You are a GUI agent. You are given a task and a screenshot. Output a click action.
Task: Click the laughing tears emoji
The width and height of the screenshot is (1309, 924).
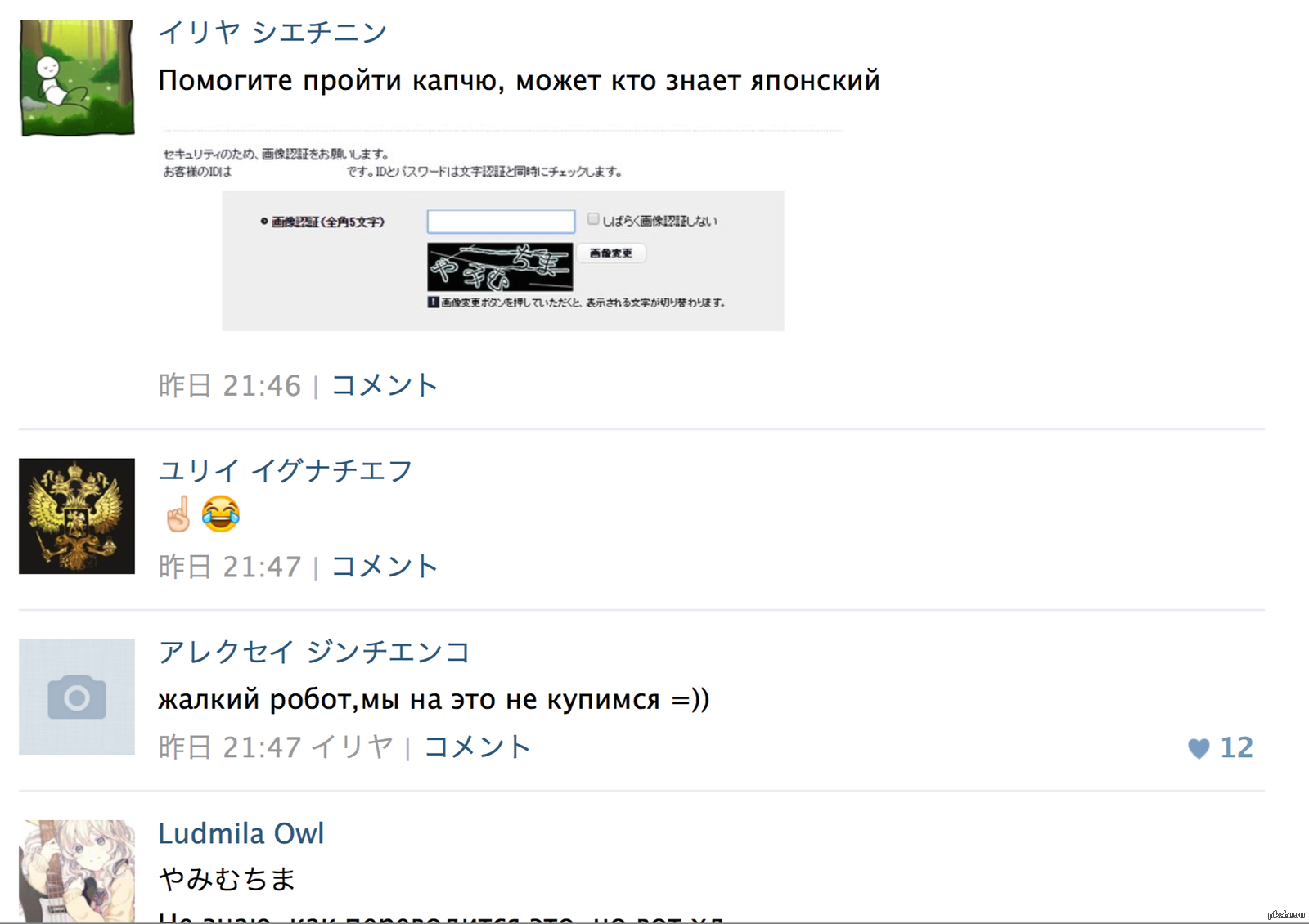tap(220, 514)
